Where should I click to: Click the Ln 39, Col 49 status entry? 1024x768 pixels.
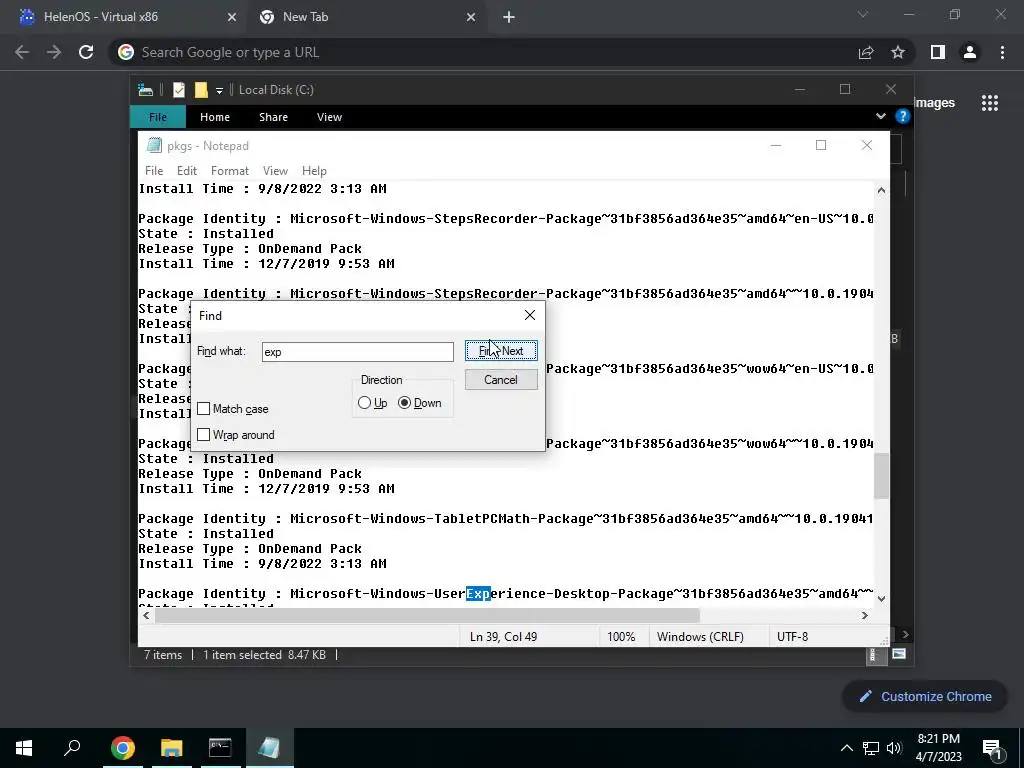point(504,636)
